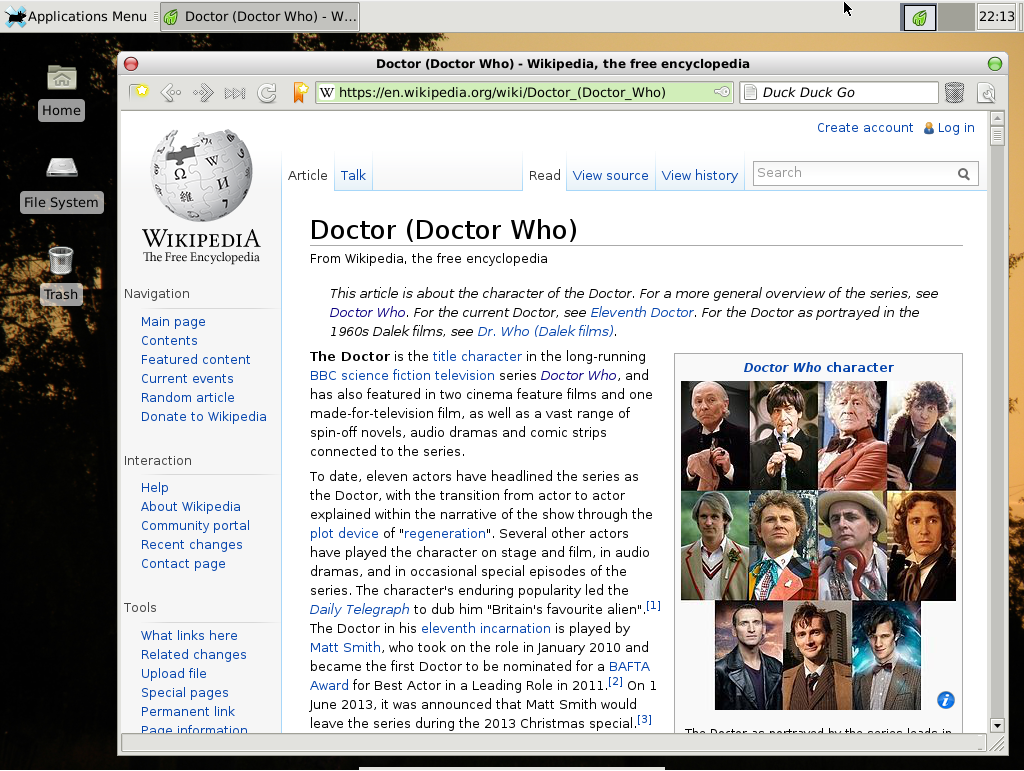The image size is (1024, 771).
Task: Go back with the browser back arrow
Action: 170,93
